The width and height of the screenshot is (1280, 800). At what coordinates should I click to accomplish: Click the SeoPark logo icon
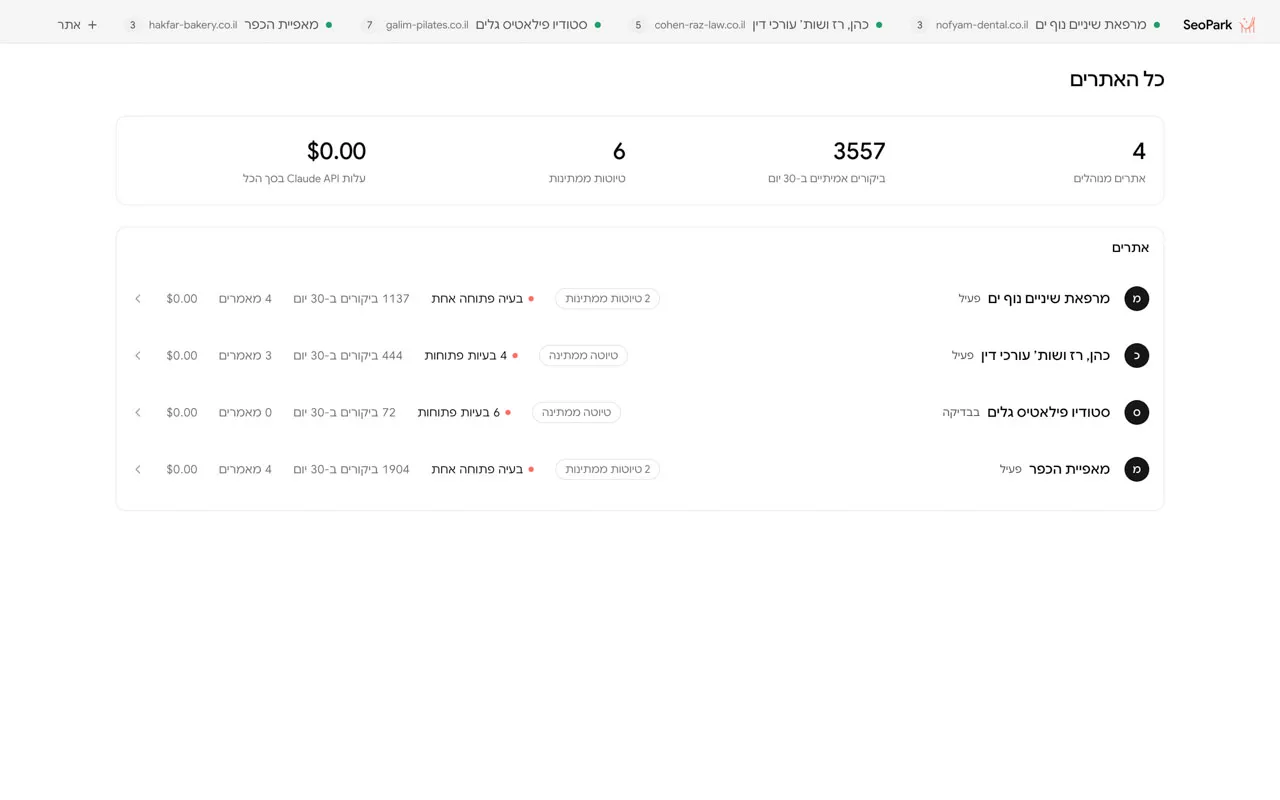click(x=1247, y=25)
